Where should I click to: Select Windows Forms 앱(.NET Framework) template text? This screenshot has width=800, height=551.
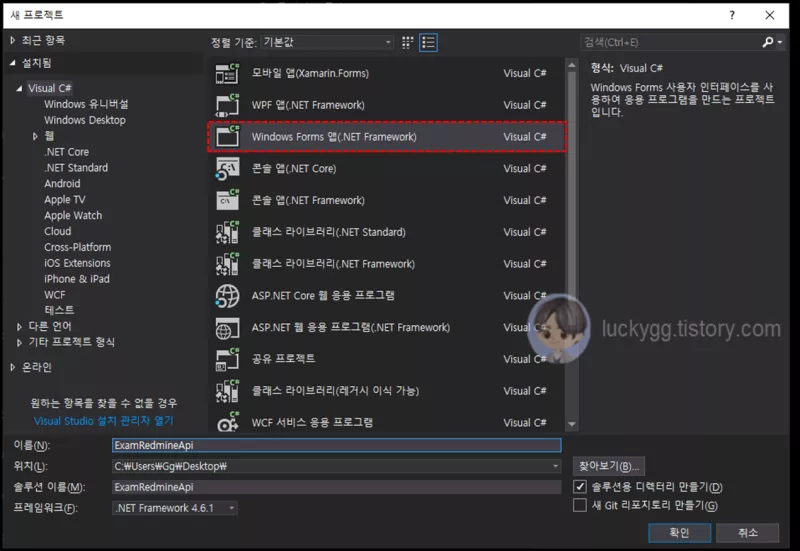pos(334,137)
